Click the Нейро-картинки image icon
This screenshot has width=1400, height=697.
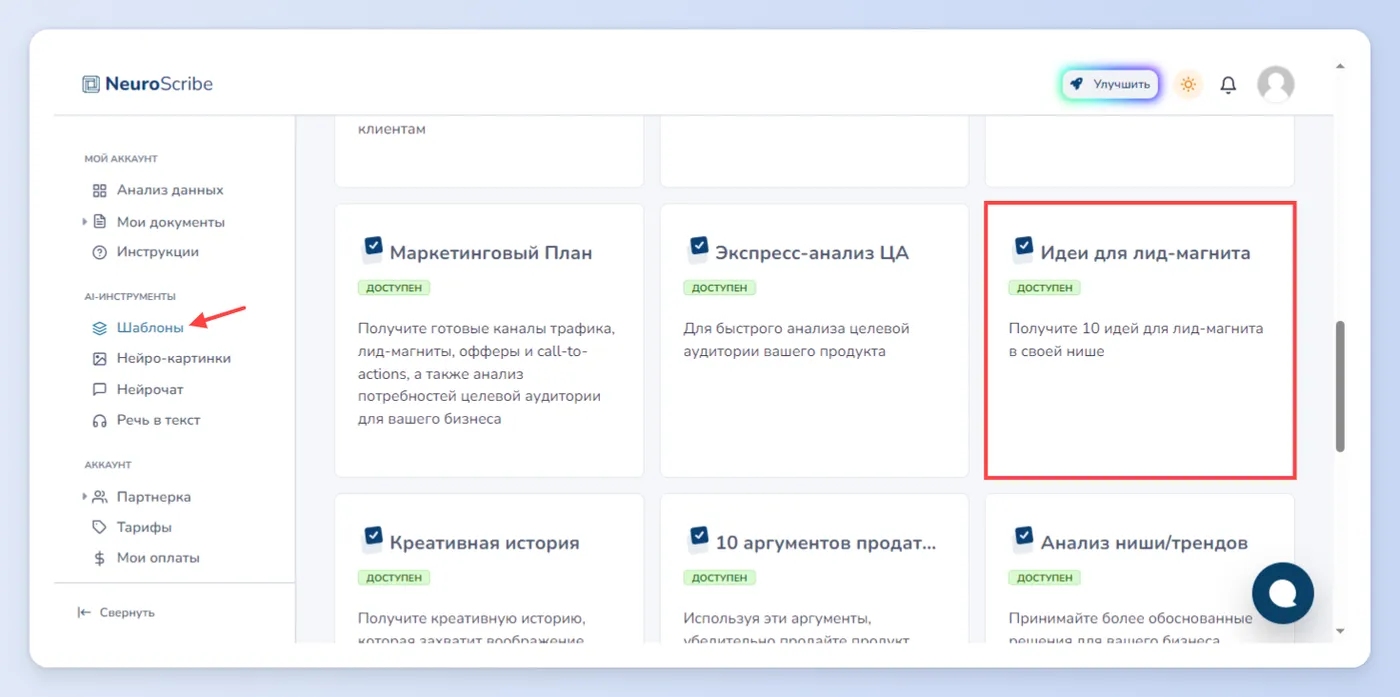click(99, 358)
